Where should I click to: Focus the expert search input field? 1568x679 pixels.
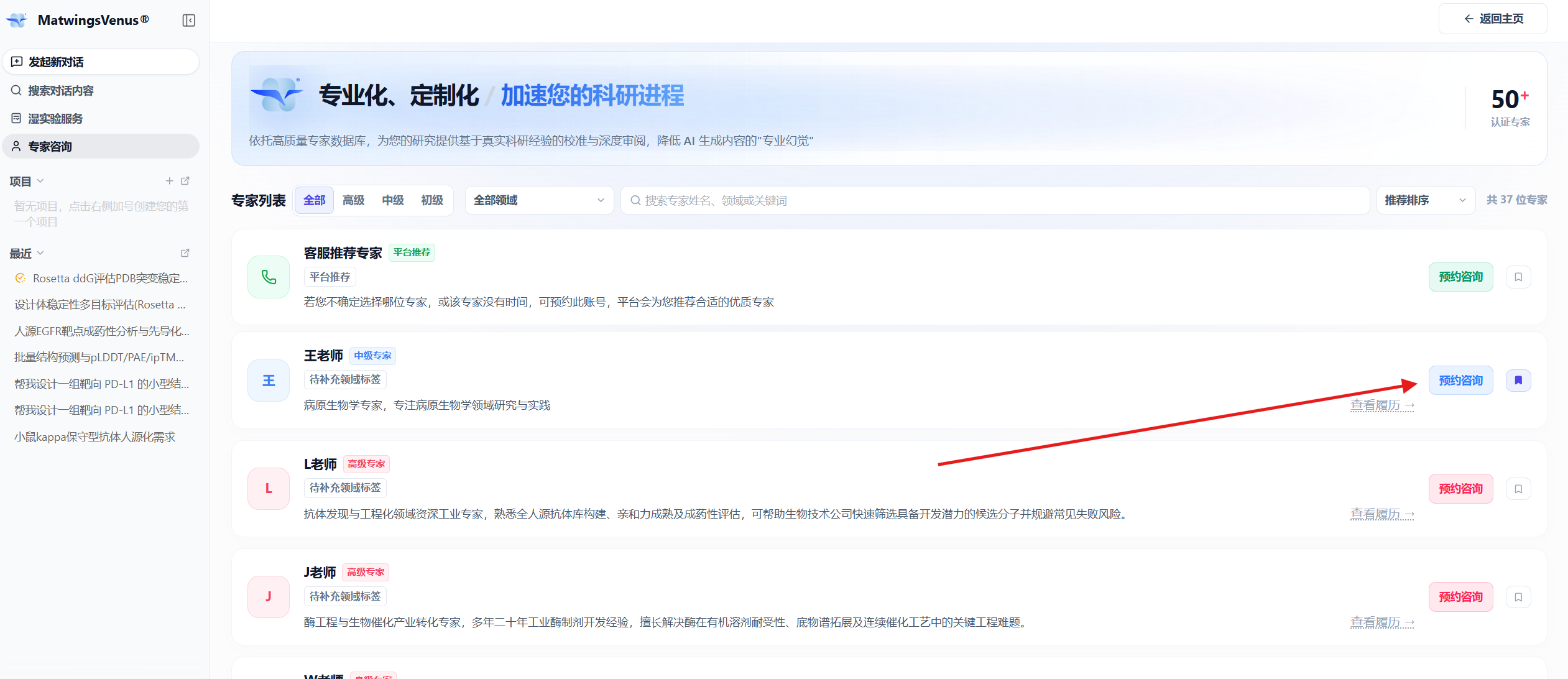(x=995, y=200)
